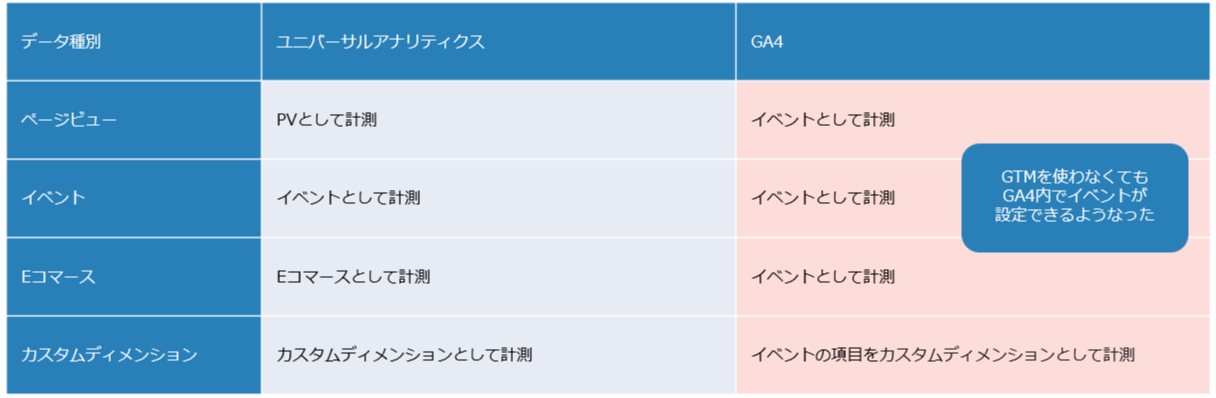The height and width of the screenshot is (398, 1216).
Task: Select the 設定できるようなった text line
Action: click(1075, 215)
